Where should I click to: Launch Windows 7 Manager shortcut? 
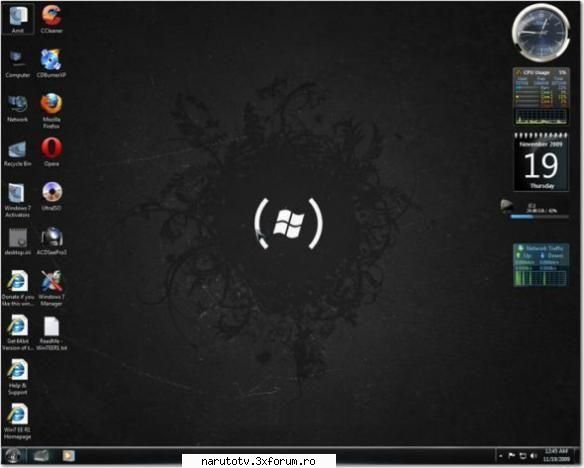51,289
